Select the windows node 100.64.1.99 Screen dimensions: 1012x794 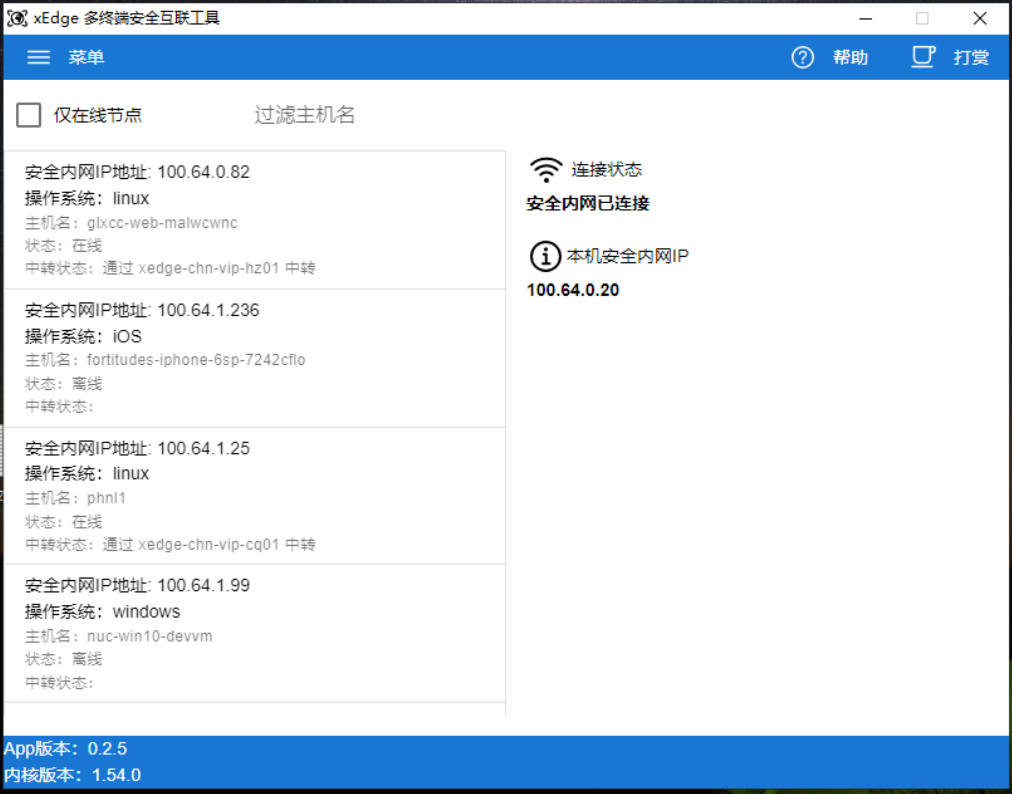click(x=254, y=634)
